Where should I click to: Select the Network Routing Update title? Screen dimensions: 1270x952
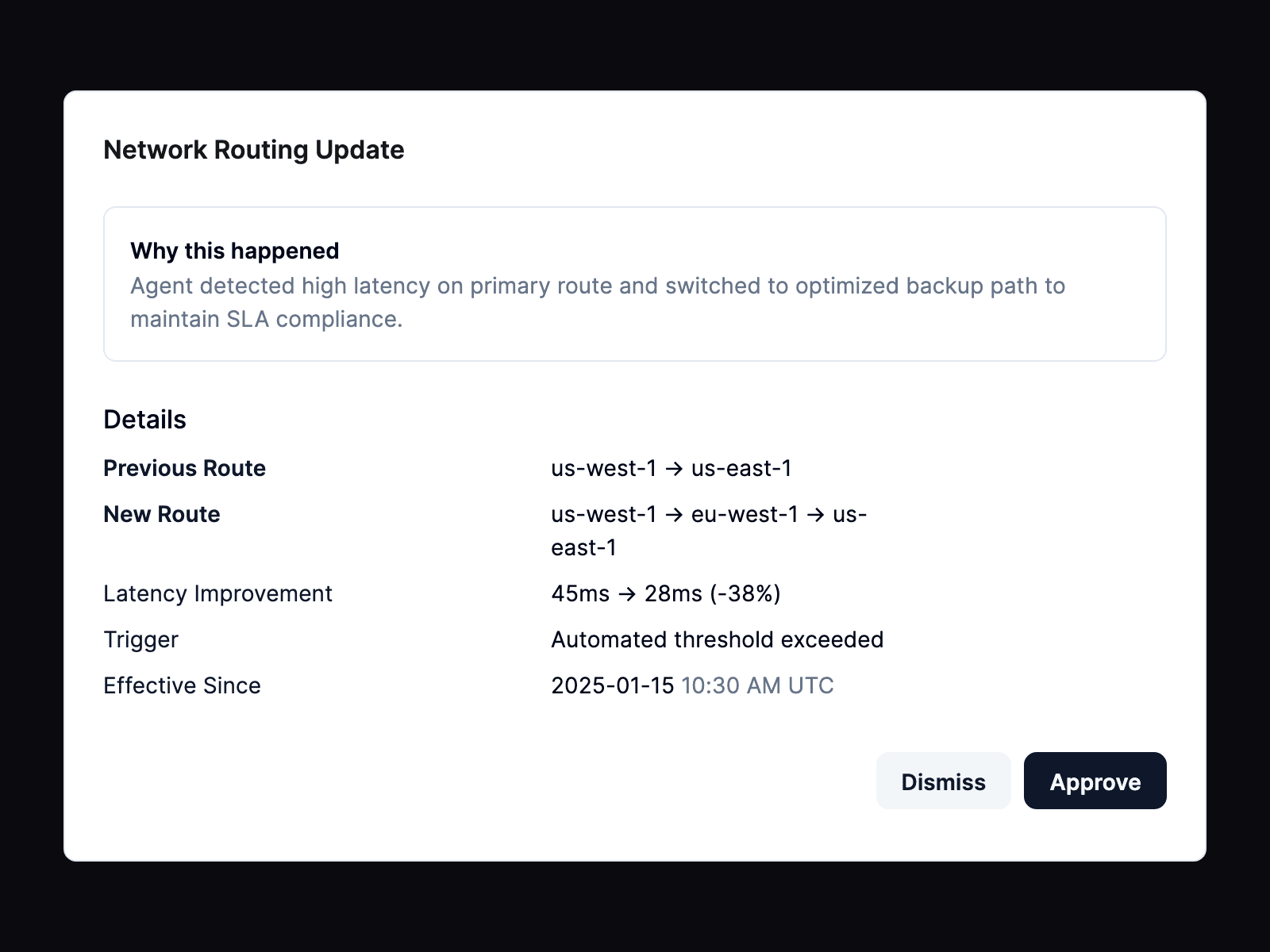pyautogui.click(x=253, y=149)
